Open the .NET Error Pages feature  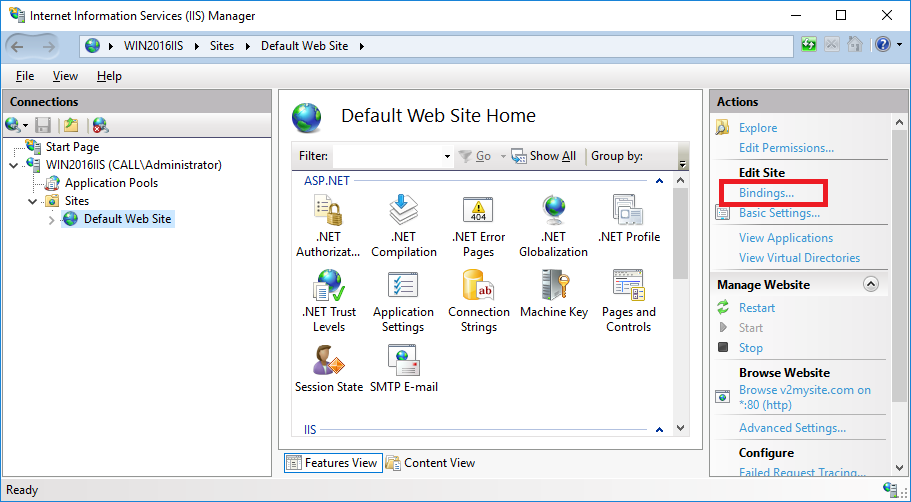click(478, 226)
